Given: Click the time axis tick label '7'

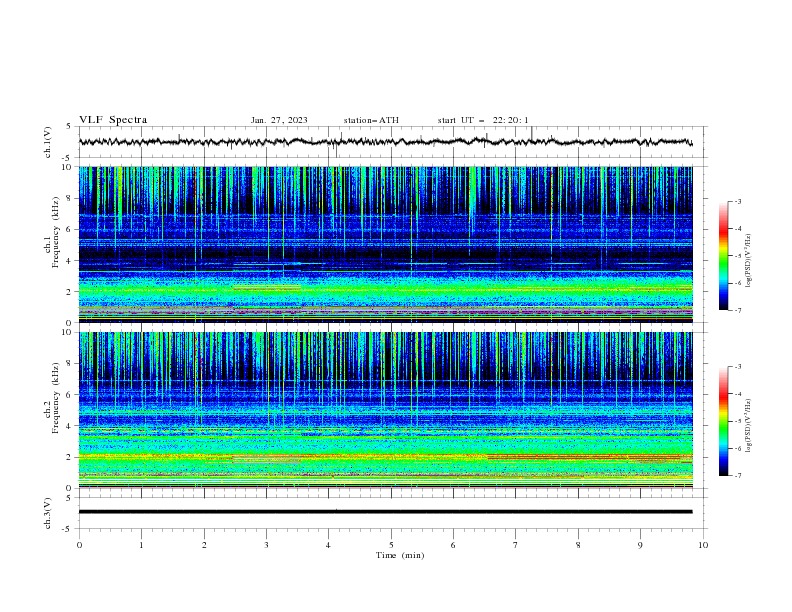Looking at the screenshot, I should (x=516, y=545).
